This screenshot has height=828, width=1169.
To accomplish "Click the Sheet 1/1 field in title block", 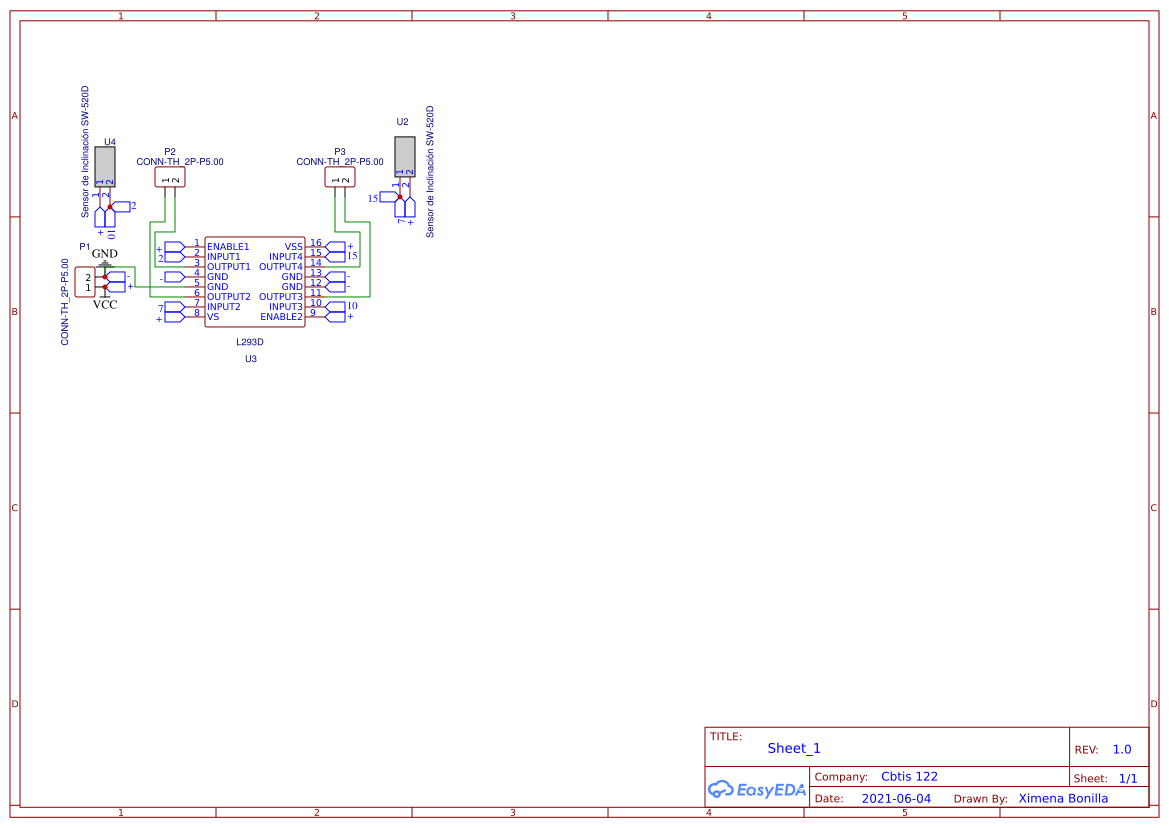I will click(x=1110, y=777).
